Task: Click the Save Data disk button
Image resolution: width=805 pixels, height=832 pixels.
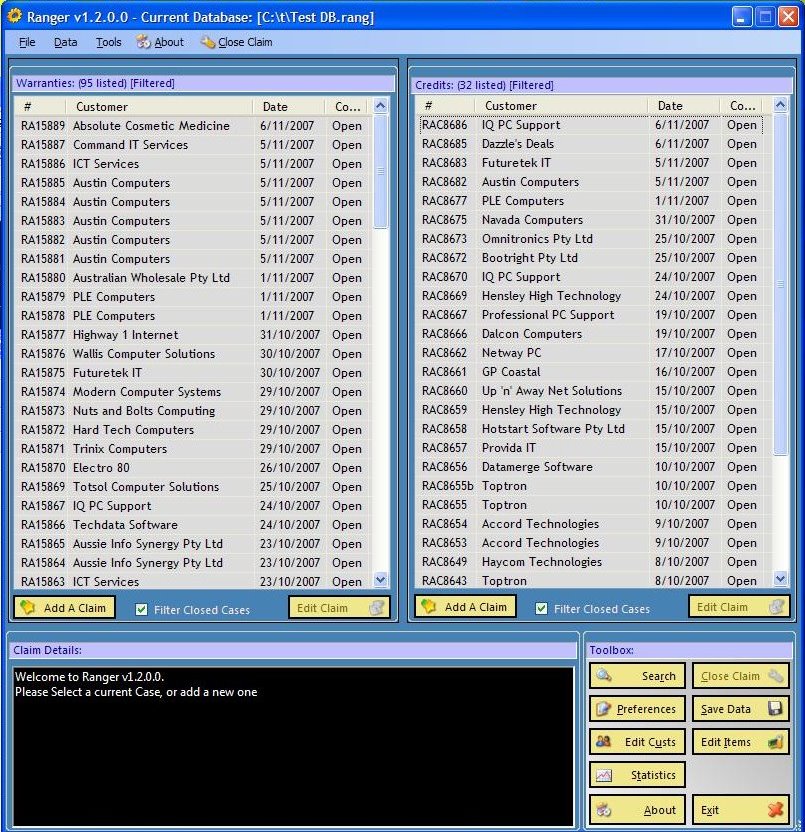Action: point(740,709)
